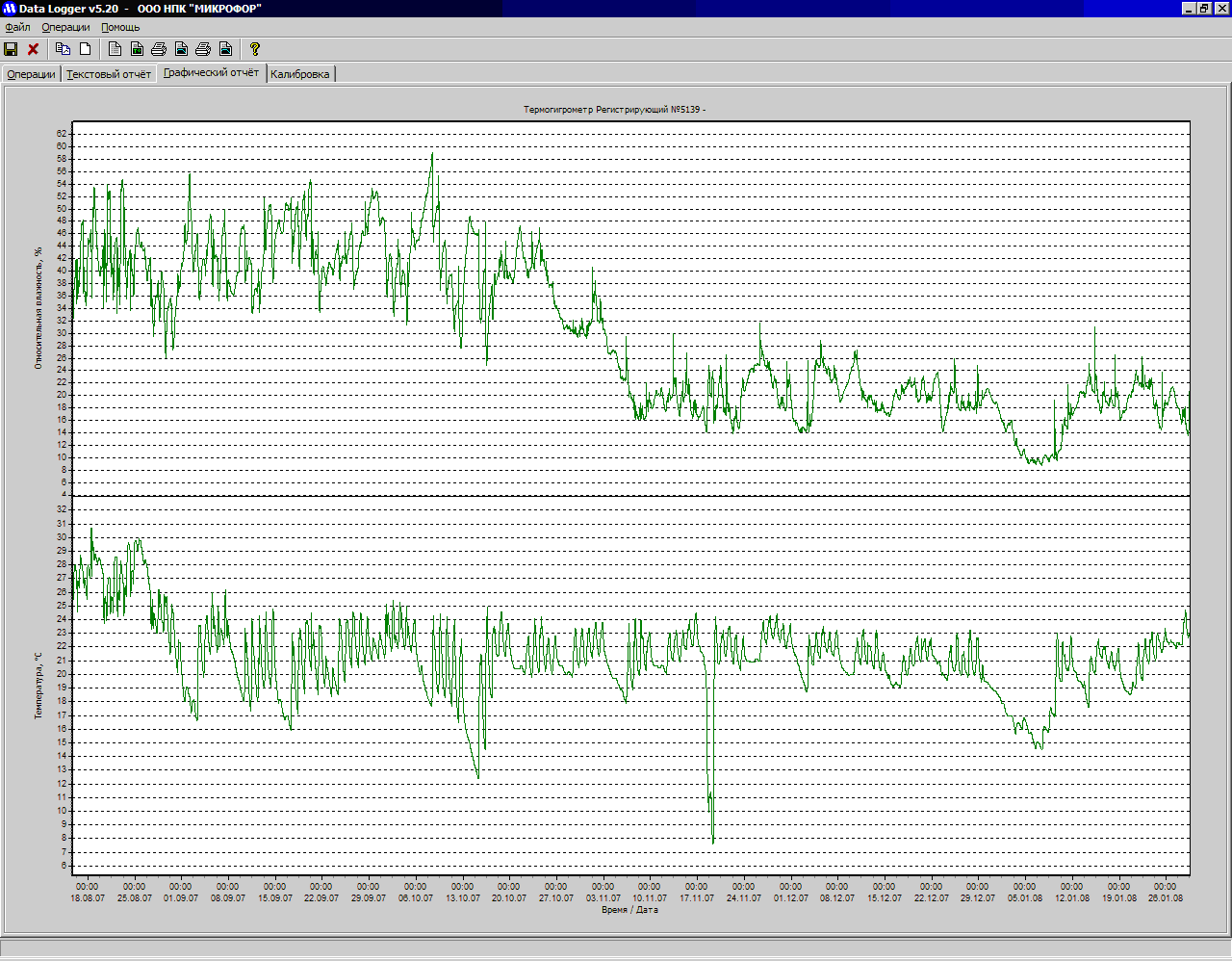
Task: Click graph-page icon left of the help icon
Action: pos(225,49)
